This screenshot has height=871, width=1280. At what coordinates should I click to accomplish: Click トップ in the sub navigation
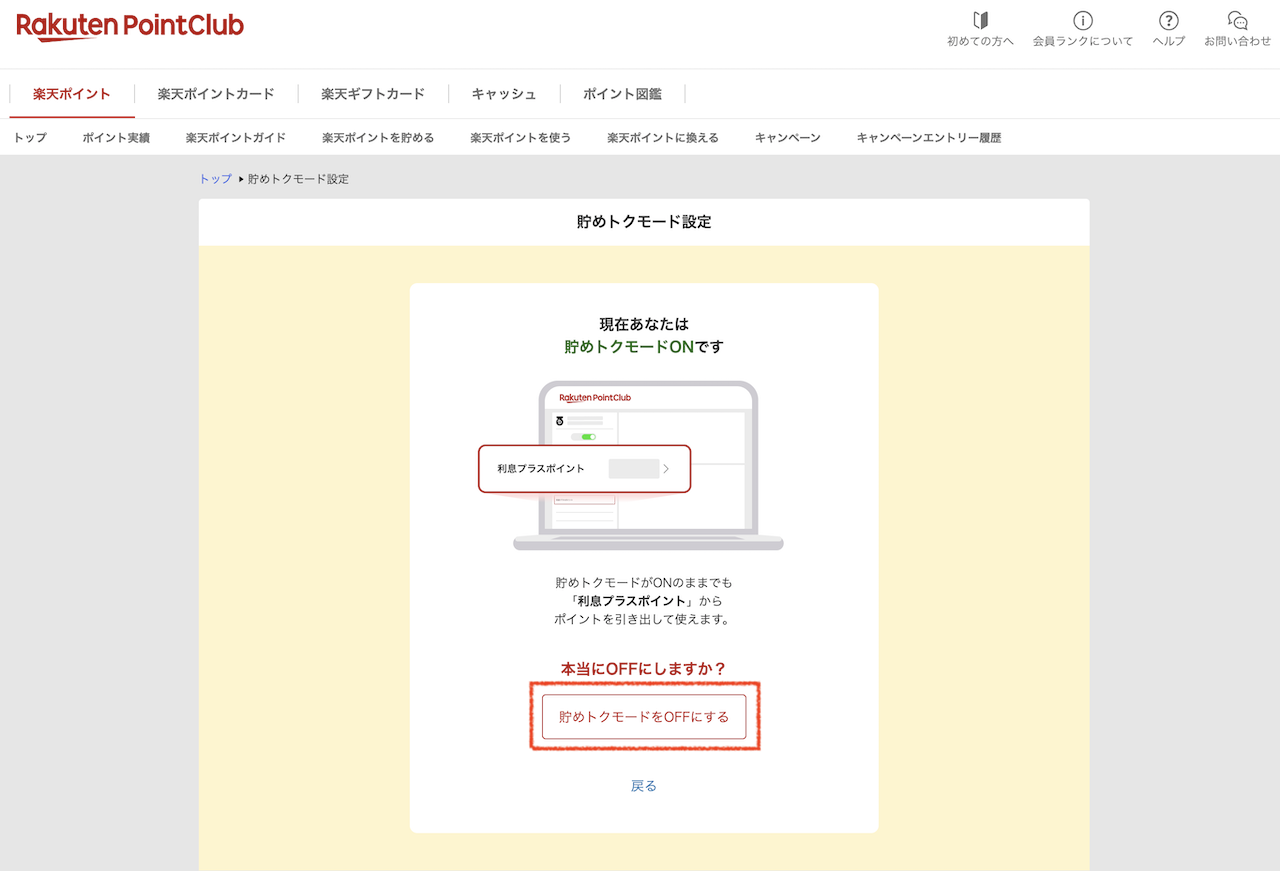click(30, 138)
